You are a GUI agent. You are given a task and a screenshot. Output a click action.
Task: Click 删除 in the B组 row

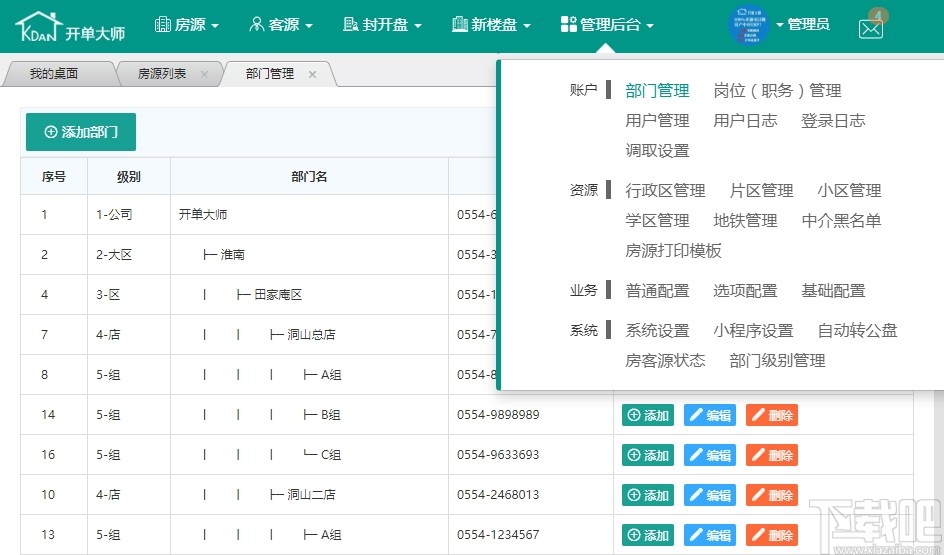[x=772, y=415]
